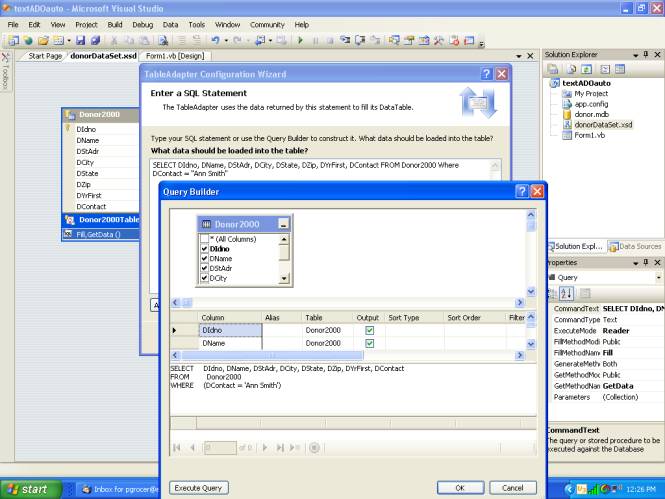This screenshot has width=665, height=499.
Task: Open the toolbar options overflow dropdown
Action: tap(481, 43)
